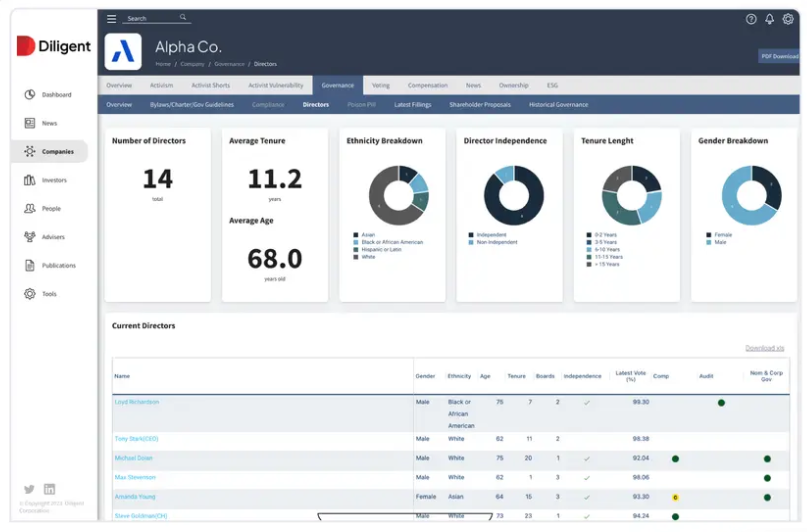Click the Company breadcrumb link
The width and height of the screenshot is (807, 532).
[192, 64]
